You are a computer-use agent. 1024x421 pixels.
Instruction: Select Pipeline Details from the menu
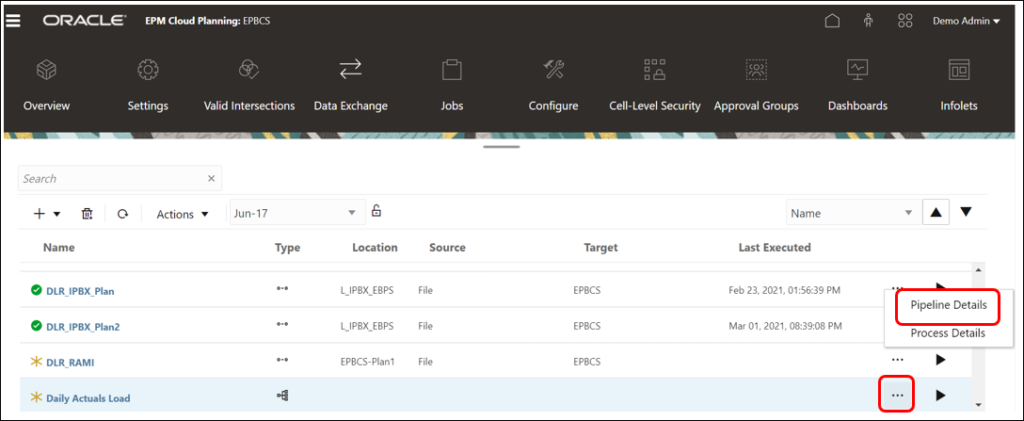click(x=948, y=305)
